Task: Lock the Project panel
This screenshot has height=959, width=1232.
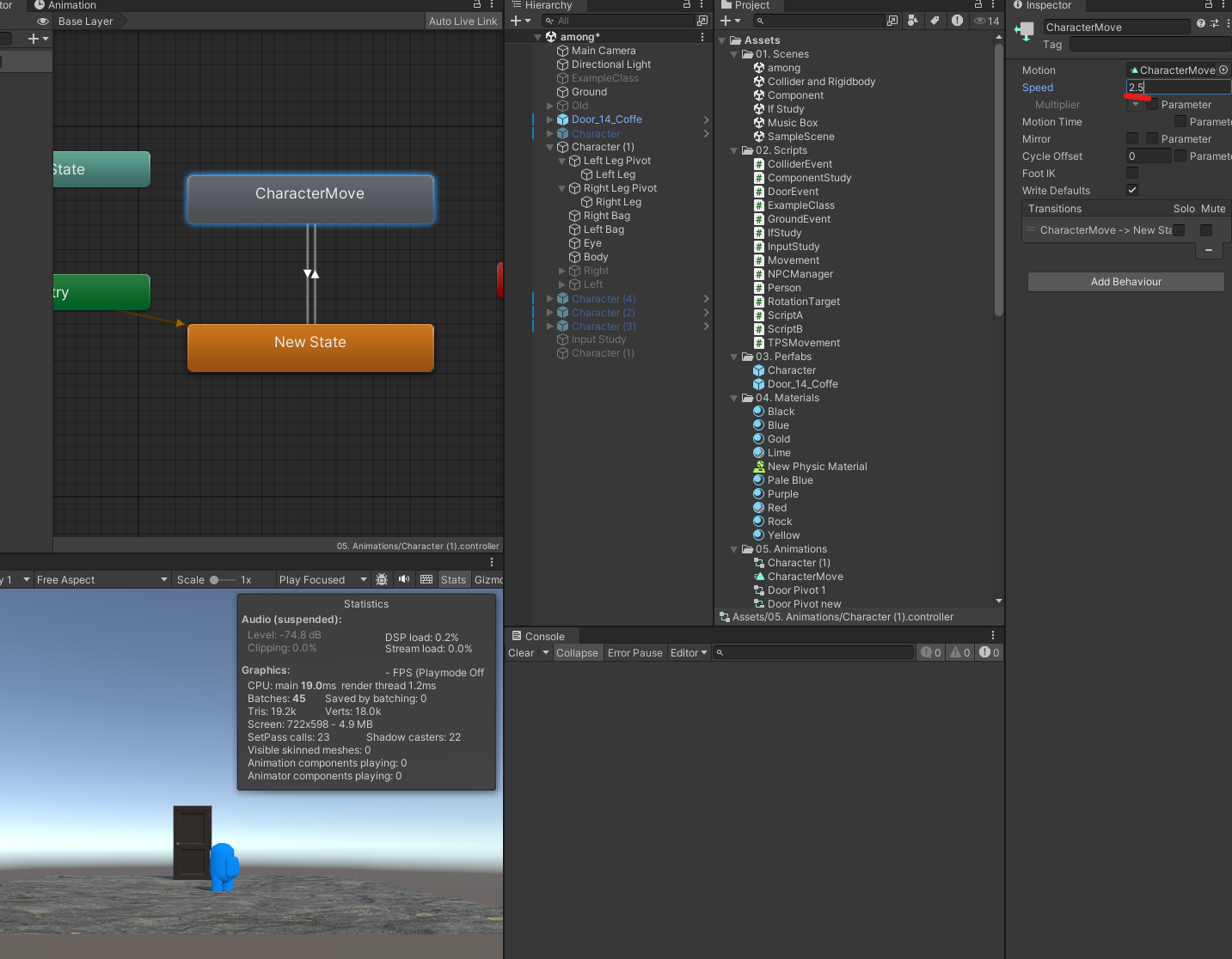Action: tap(978, 5)
